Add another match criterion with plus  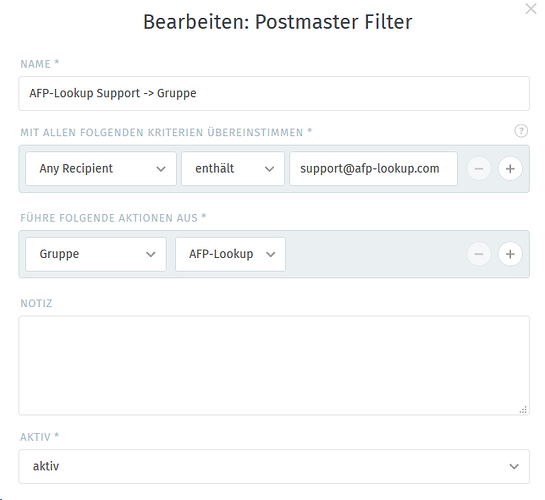510,169
